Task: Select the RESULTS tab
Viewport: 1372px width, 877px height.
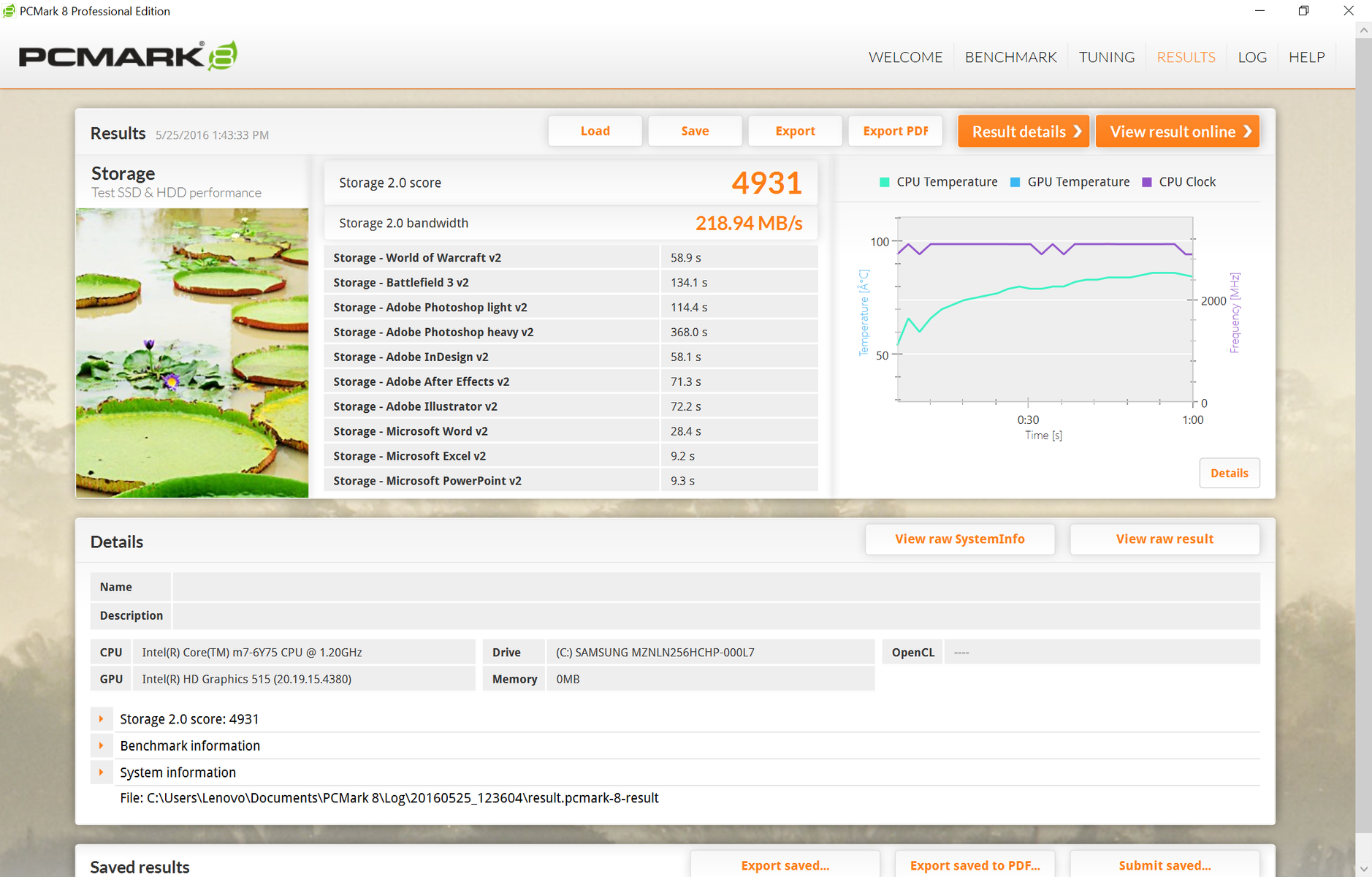Action: (x=1186, y=57)
